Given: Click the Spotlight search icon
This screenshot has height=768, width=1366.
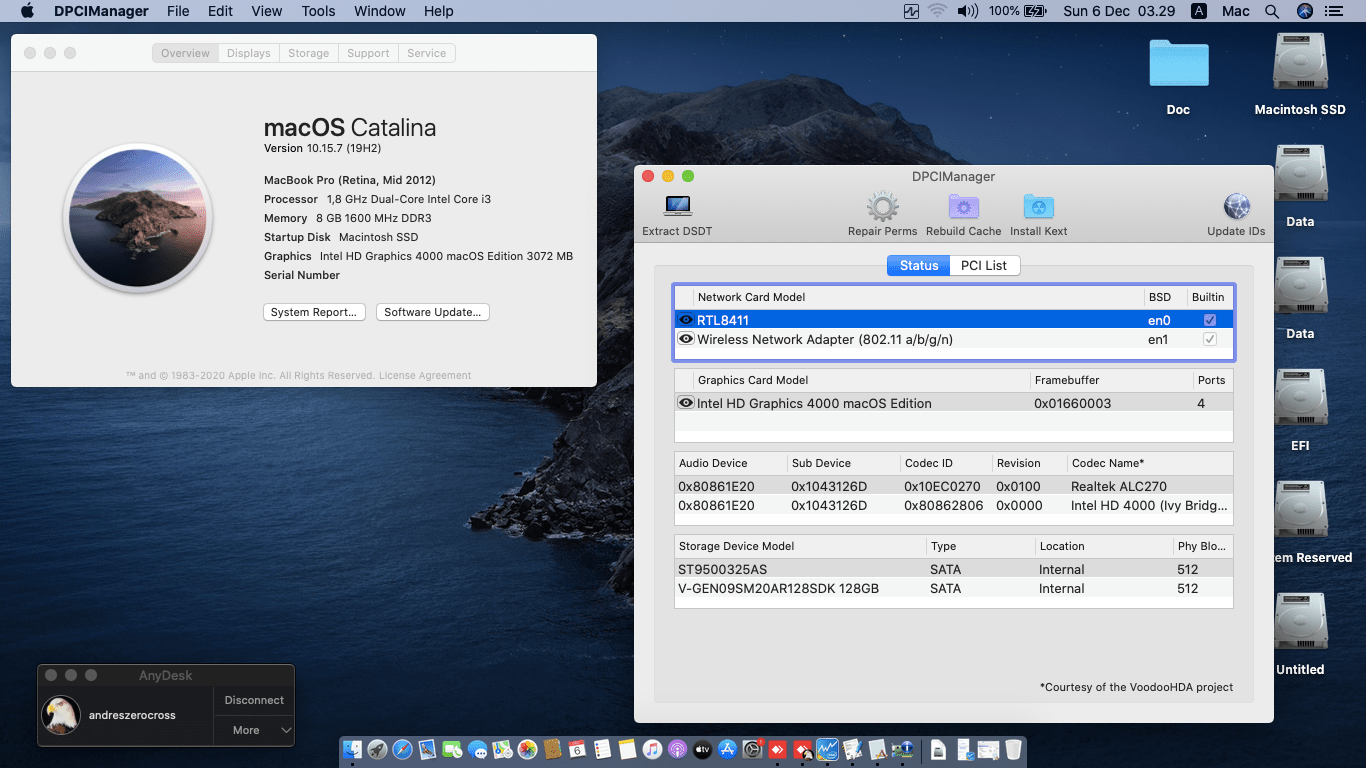Looking at the screenshot, I should point(1272,11).
